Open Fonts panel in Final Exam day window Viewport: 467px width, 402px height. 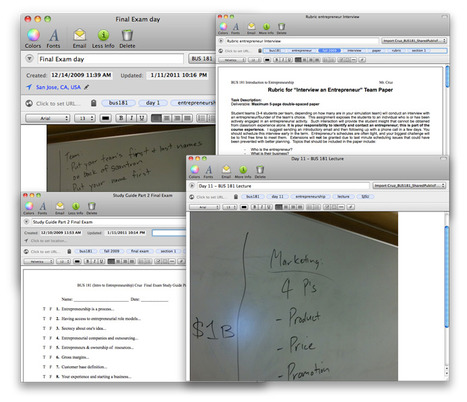(x=53, y=38)
